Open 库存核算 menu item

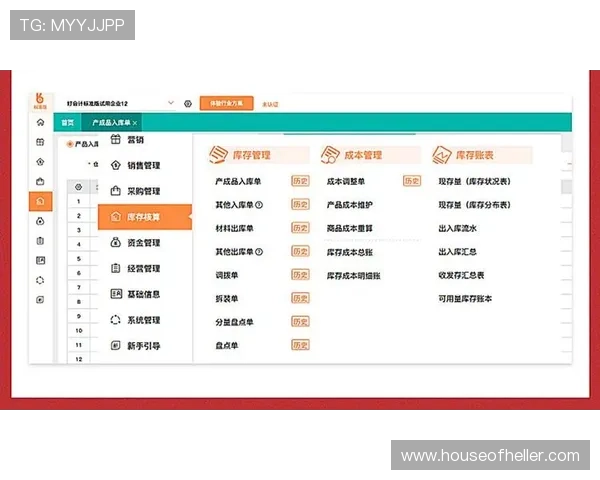(x=145, y=217)
